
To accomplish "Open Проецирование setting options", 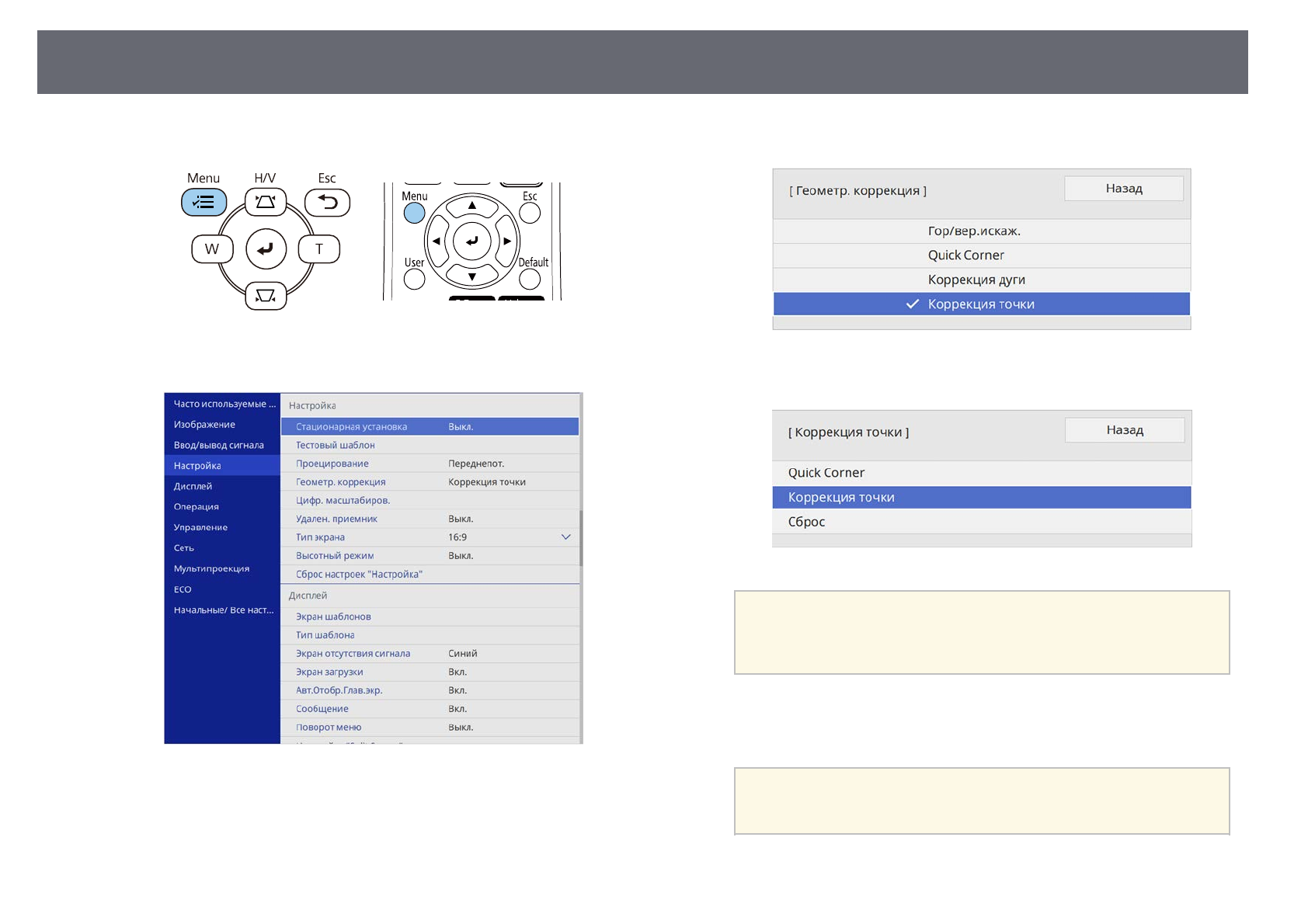I will 430,464.
